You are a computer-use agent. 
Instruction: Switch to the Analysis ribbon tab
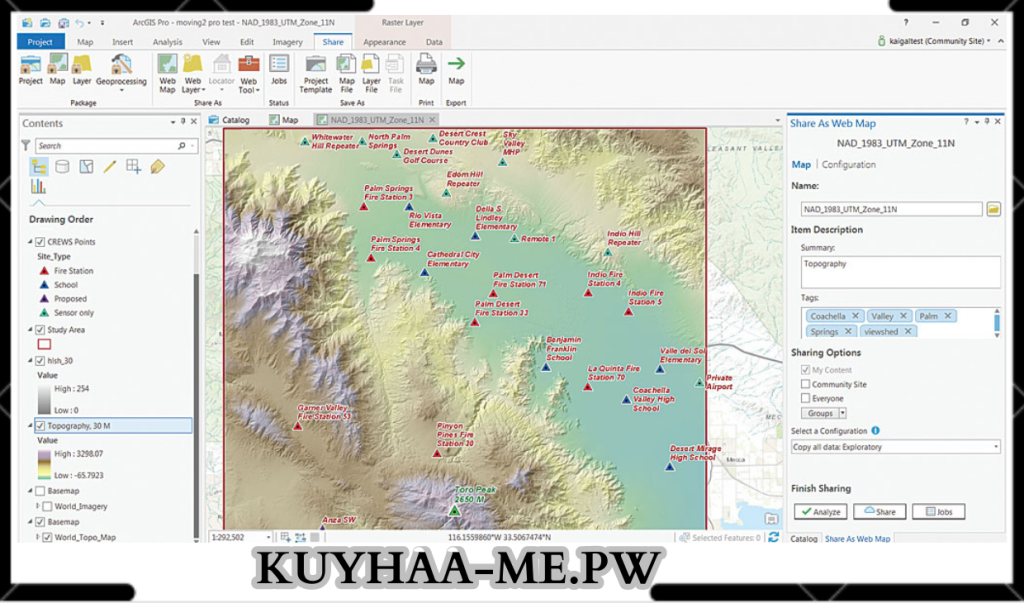point(167,42)
